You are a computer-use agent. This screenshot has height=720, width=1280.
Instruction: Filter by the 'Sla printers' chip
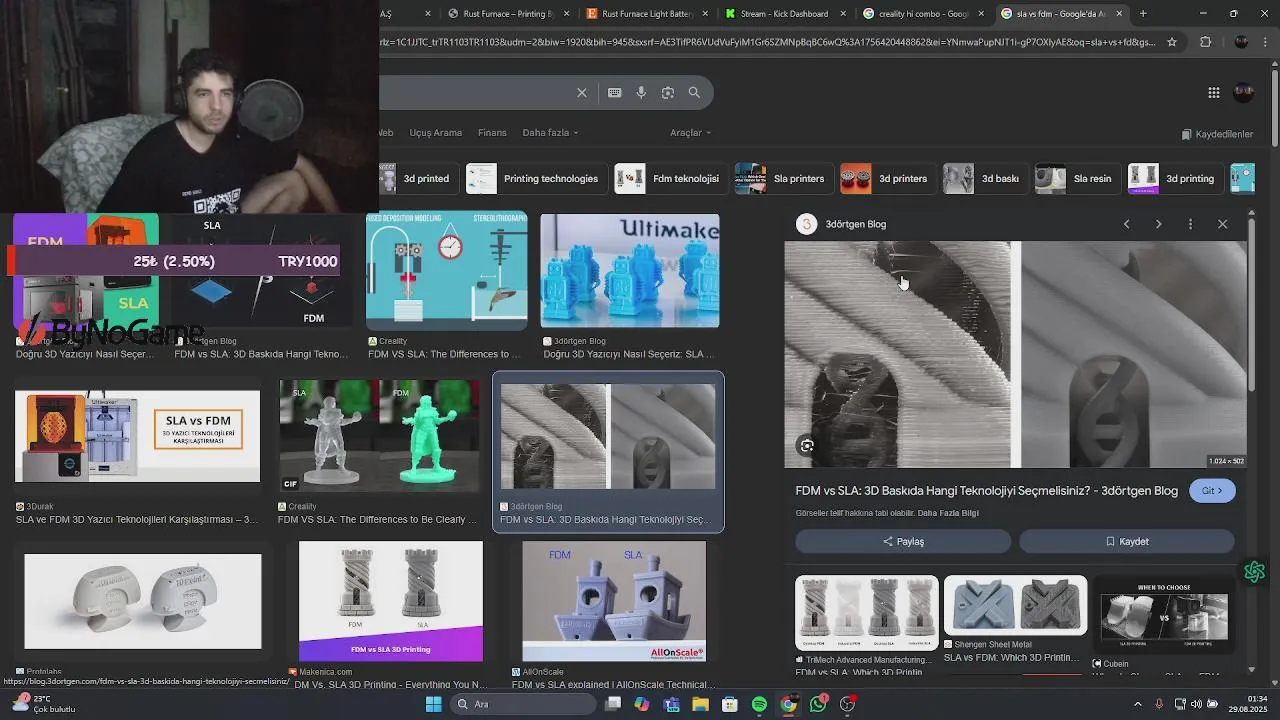click(782, 179)
